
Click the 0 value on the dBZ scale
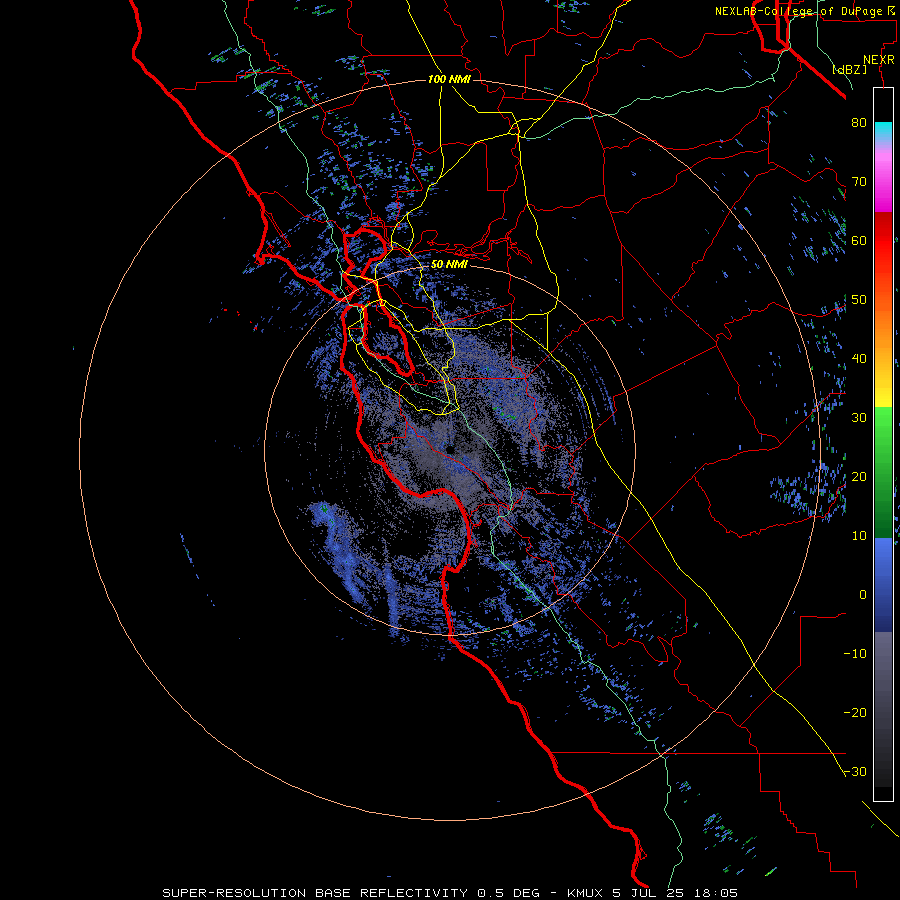(x=863, y=595)
